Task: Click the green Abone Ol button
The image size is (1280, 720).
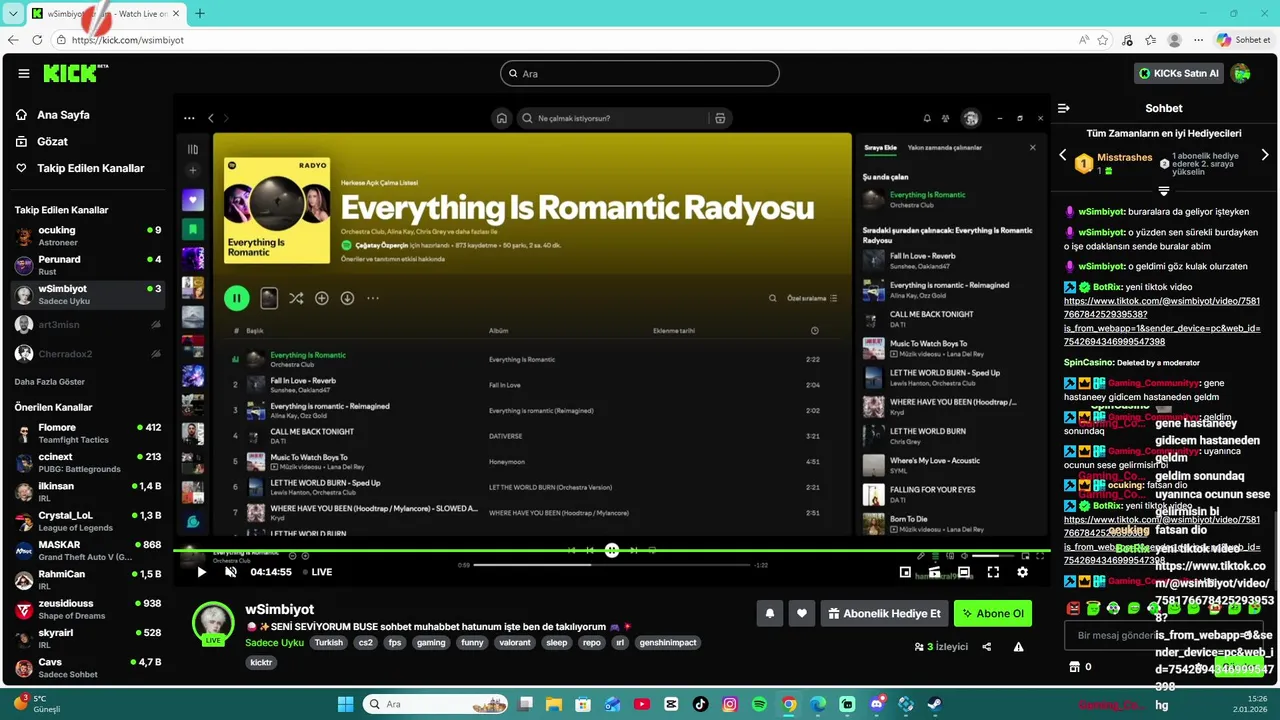Action: 993,613
